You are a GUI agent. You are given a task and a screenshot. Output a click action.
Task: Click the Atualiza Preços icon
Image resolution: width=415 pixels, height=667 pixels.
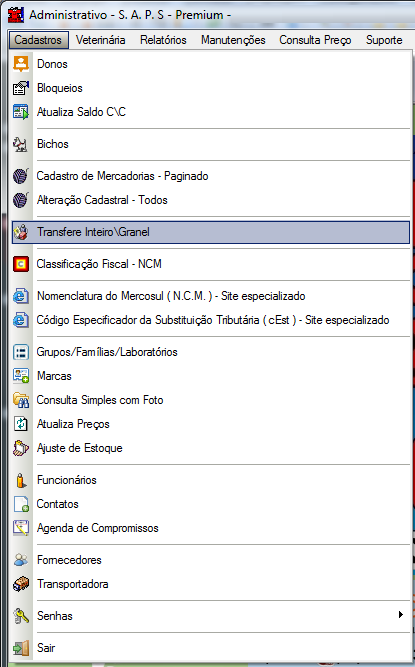click(21, 424)
